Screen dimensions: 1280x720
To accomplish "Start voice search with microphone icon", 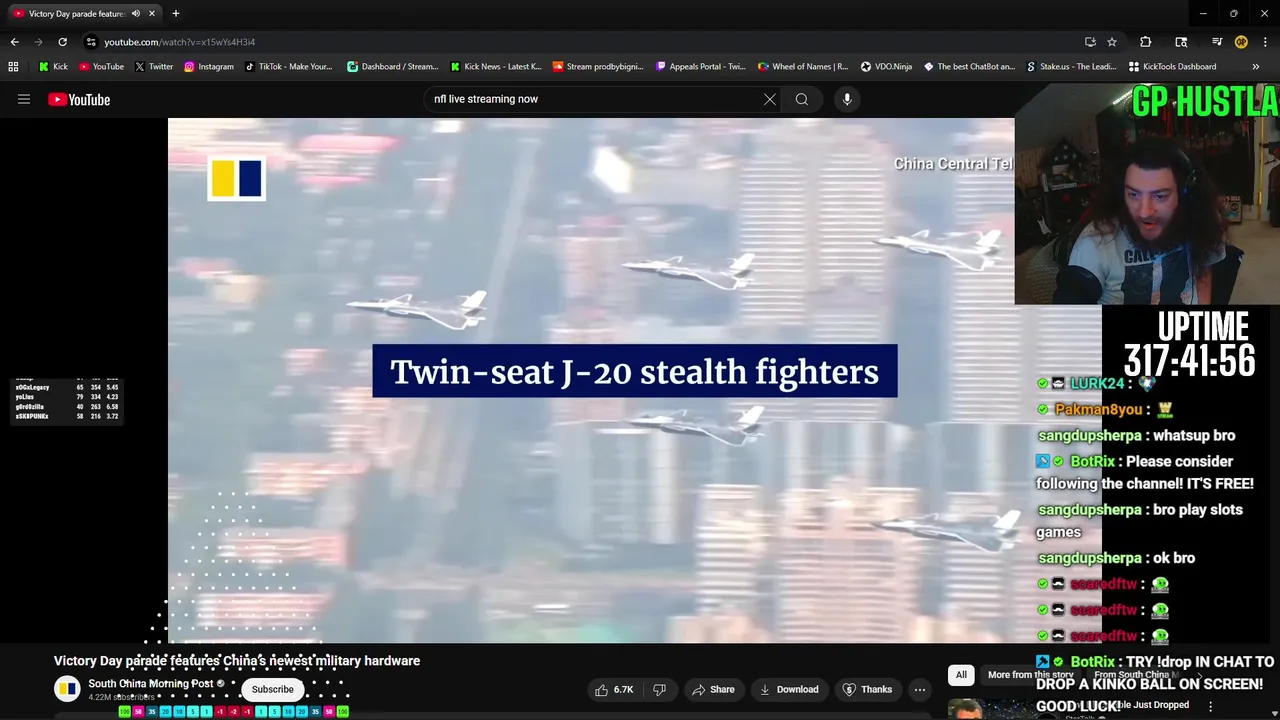I will [x=847, y=99].
